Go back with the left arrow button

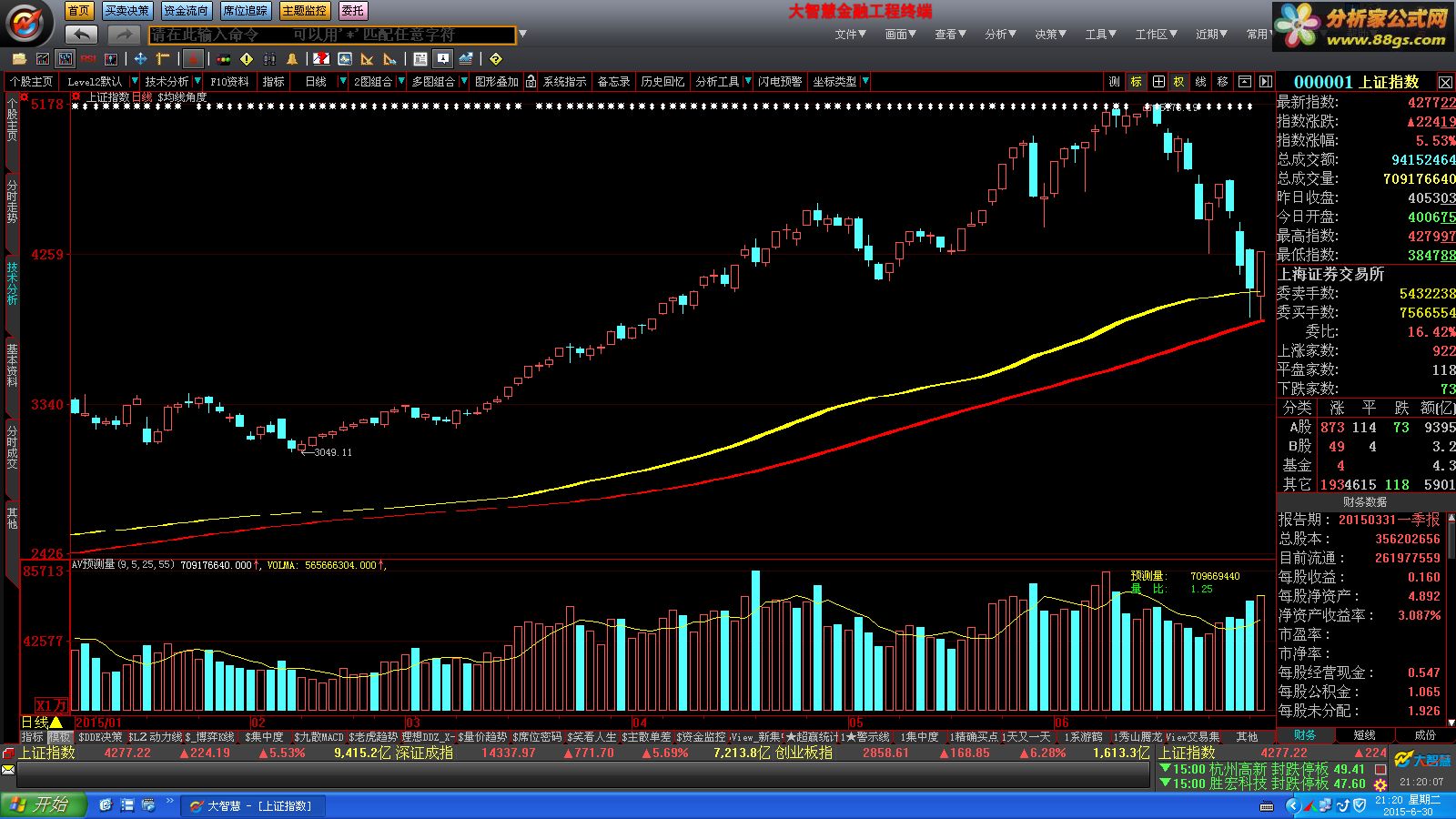coord(81,35)
